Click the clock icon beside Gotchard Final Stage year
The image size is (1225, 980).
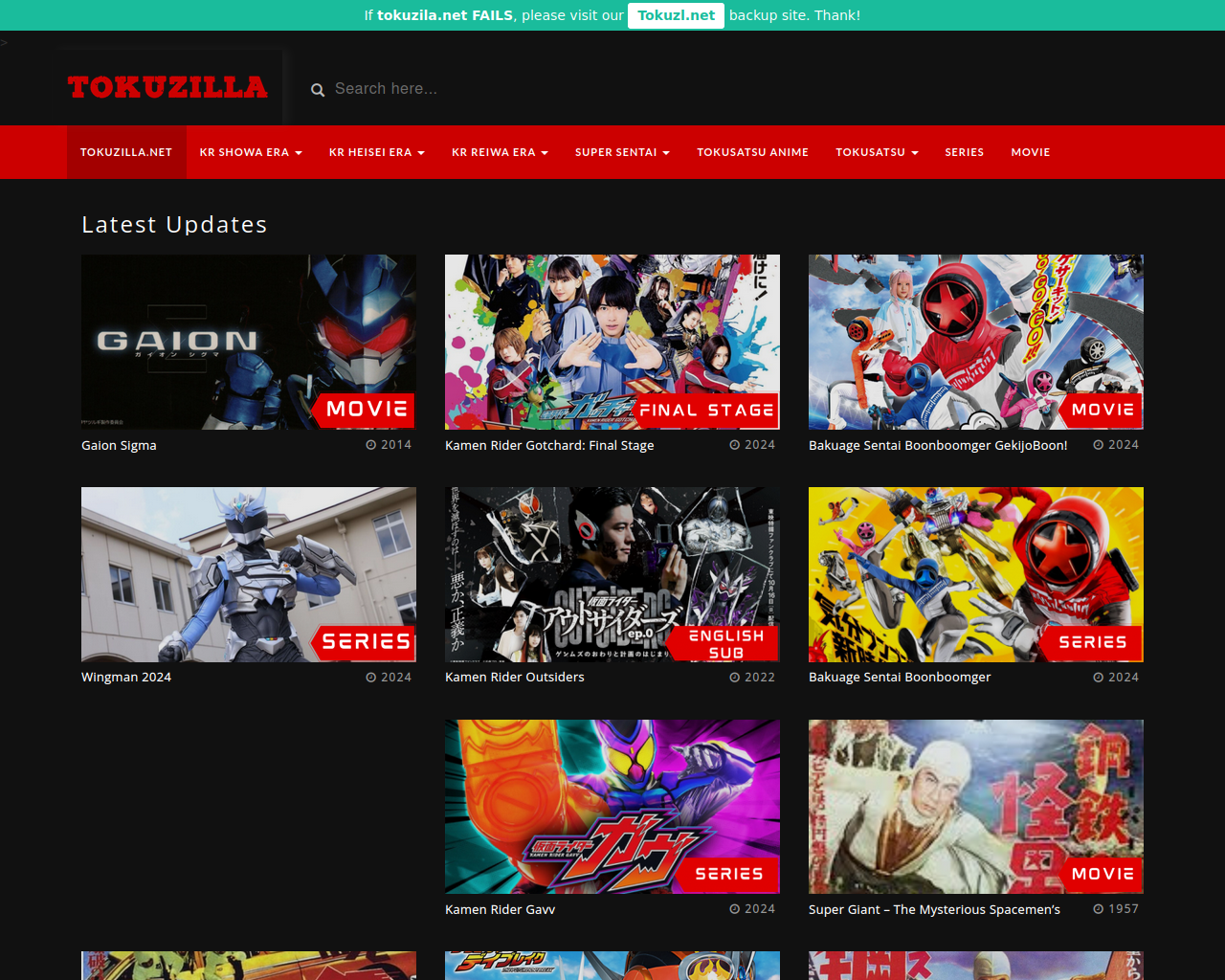tap(734, 445)
